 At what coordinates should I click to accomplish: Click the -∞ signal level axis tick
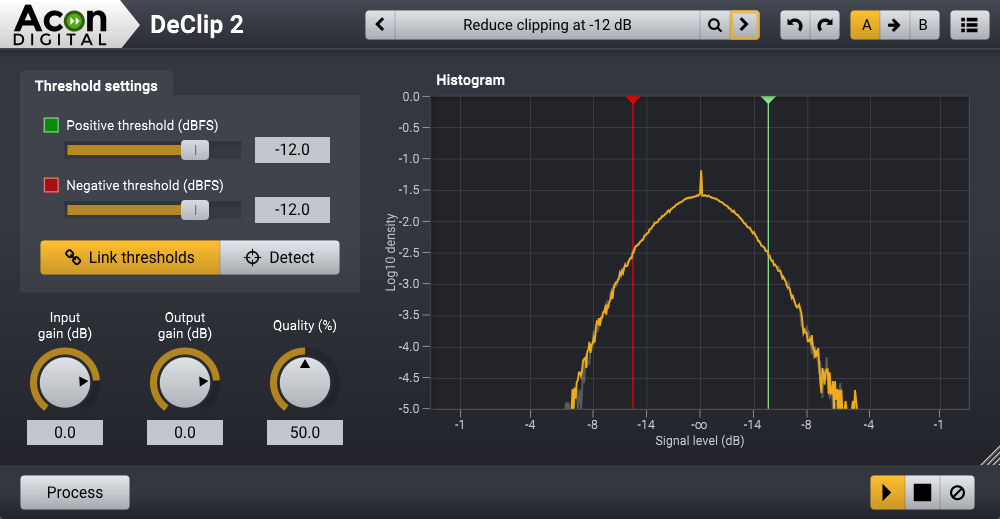(x=700, y=425)
